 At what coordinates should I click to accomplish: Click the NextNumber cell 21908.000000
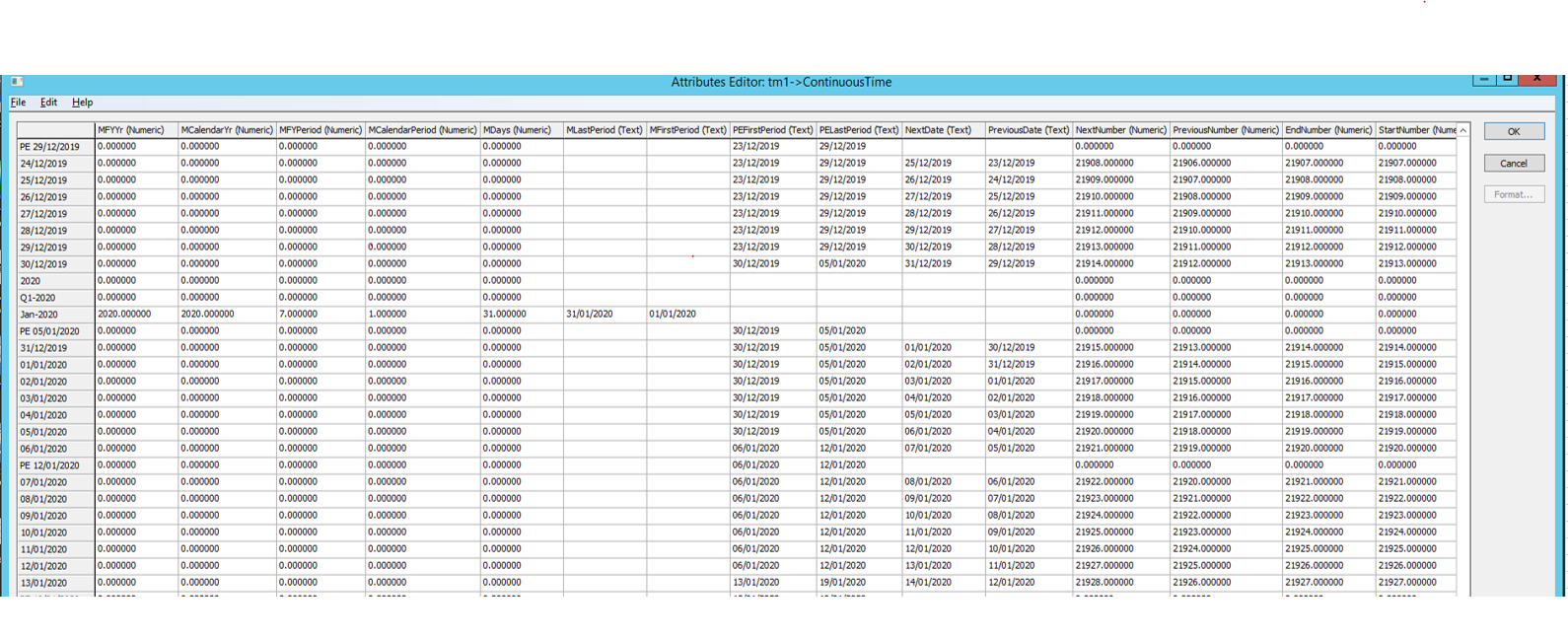pos(1121,163)
